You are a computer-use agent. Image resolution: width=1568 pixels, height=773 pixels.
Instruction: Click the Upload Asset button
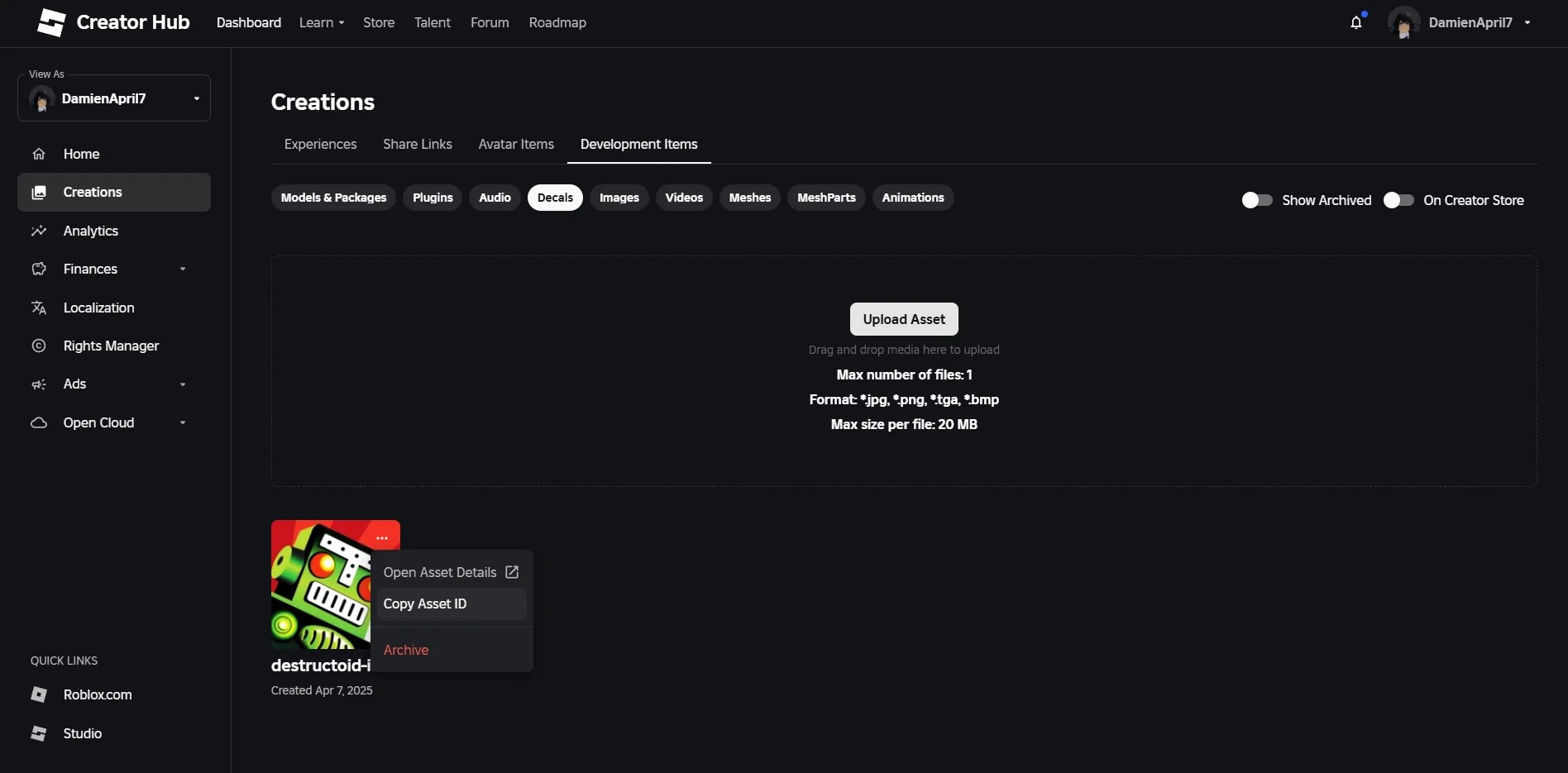point(903,319)
